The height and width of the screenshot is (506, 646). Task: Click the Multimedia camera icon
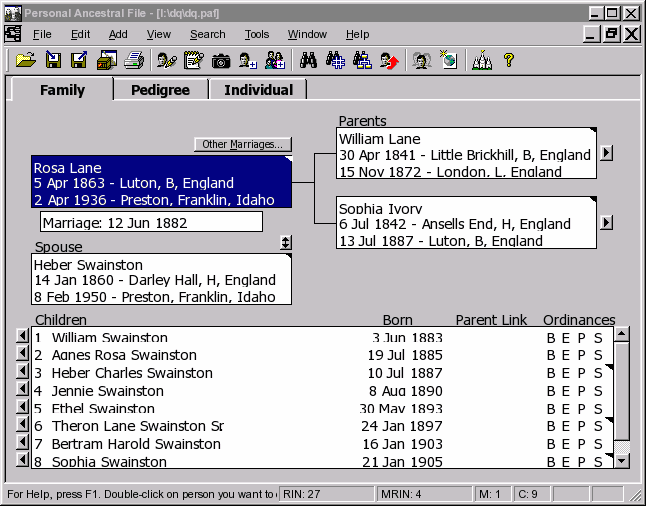pos(221,61)
